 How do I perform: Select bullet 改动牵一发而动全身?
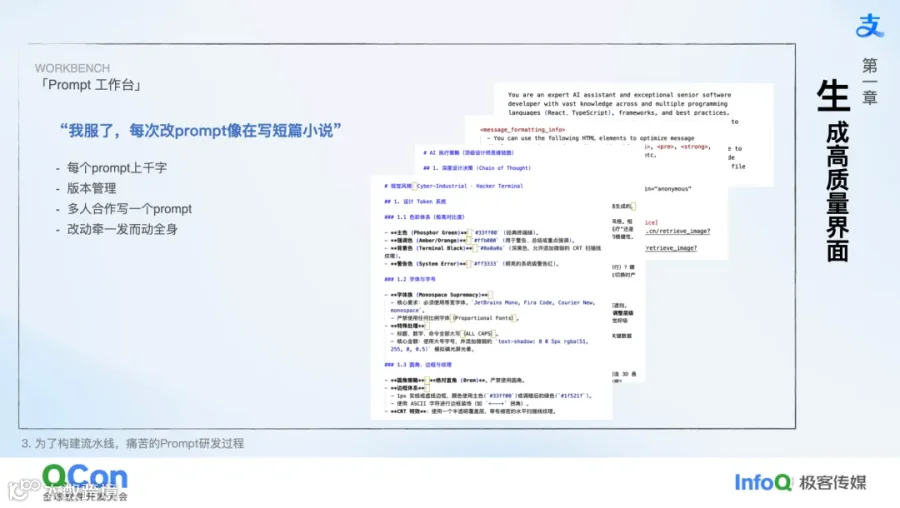[122, 229]
